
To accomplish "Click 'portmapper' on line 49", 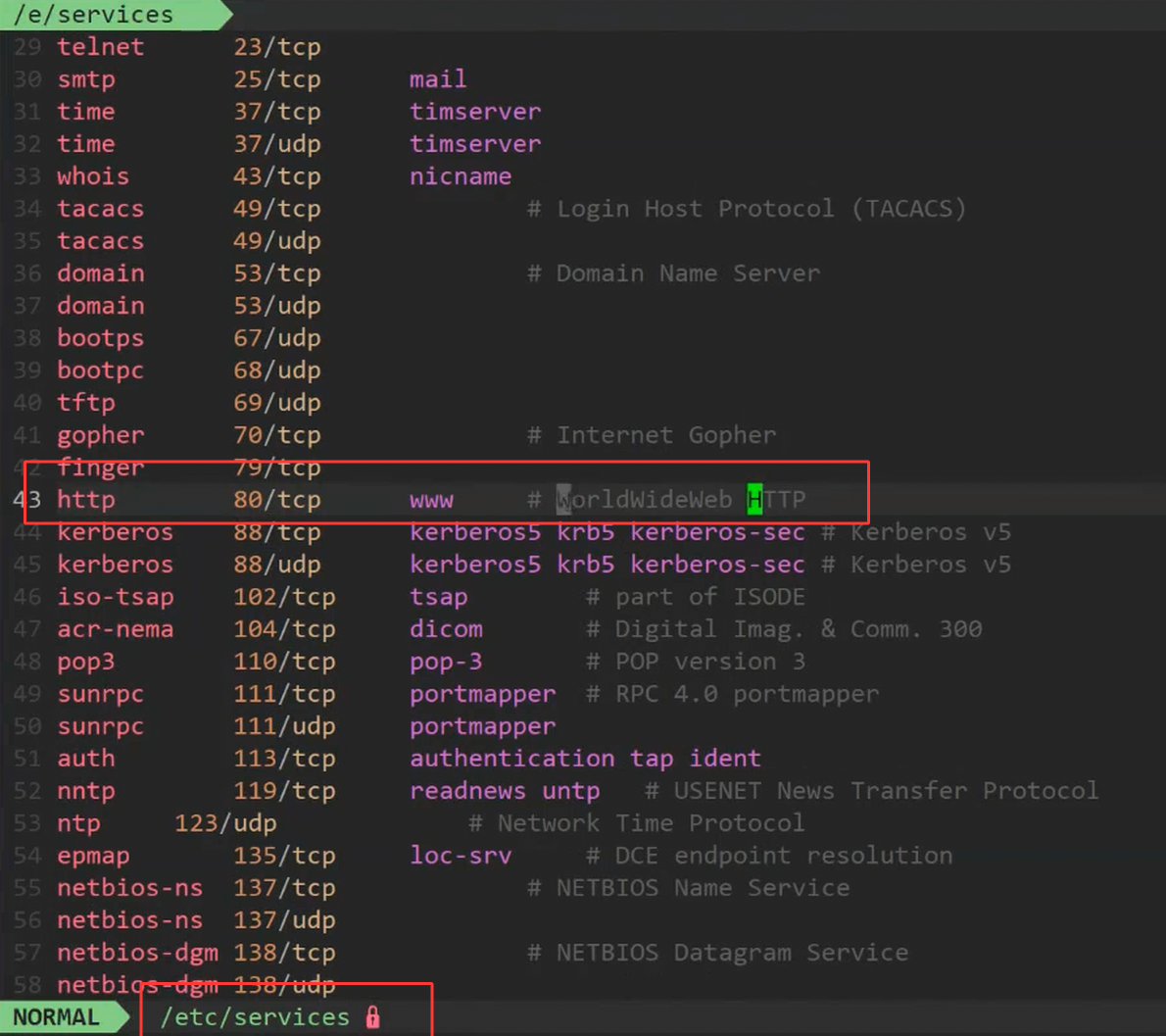I will 483,694.
